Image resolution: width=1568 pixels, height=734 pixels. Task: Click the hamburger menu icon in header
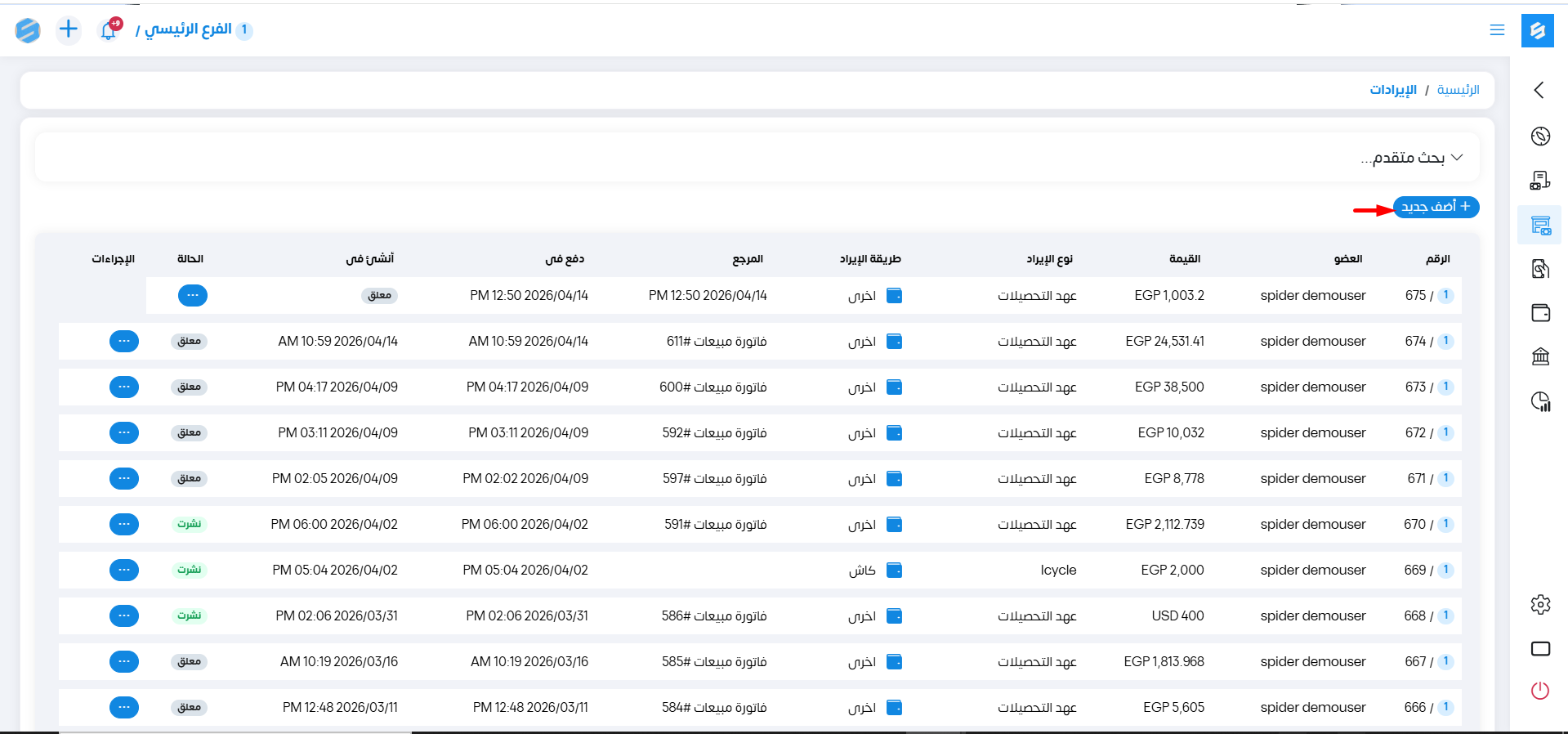click(1497, 30)
